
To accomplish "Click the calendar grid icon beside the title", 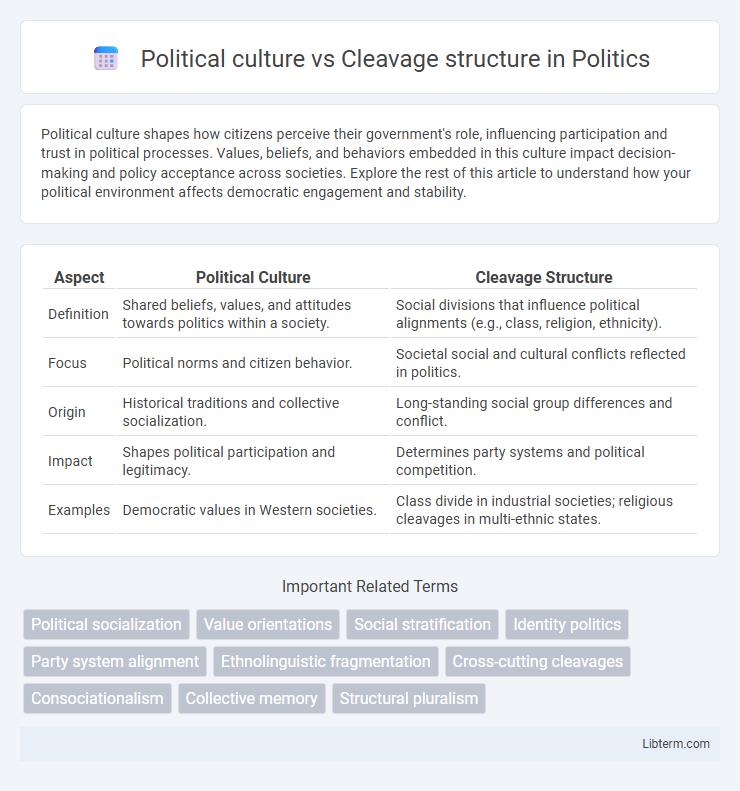I will 106,59.
